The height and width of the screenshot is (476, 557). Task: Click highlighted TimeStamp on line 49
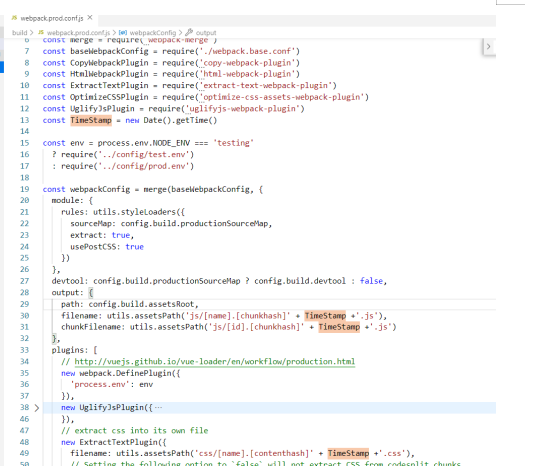tap(348, 453)
